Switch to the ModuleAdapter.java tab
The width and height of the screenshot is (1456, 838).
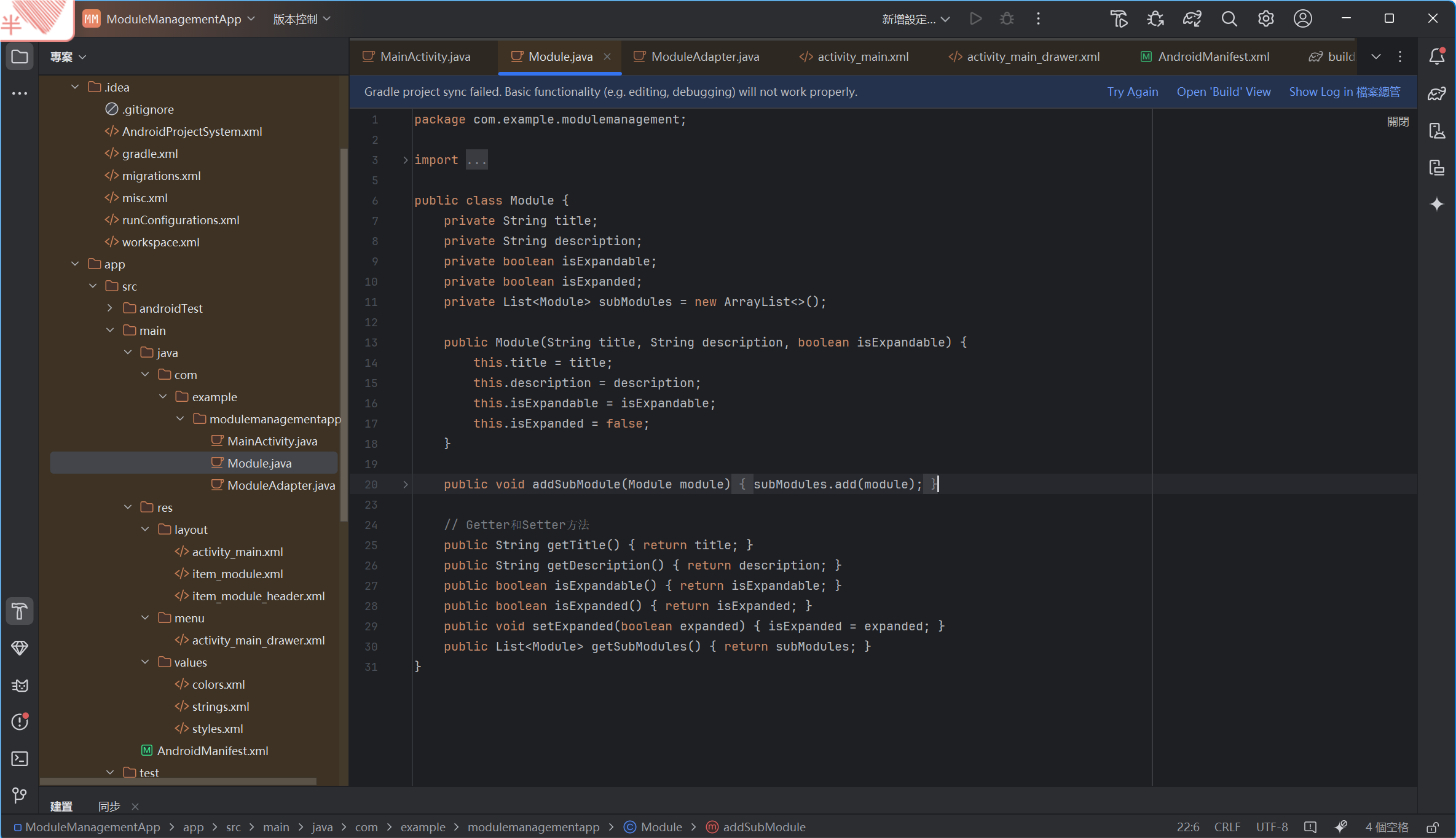pyautogui.click(x=704, y=57)
